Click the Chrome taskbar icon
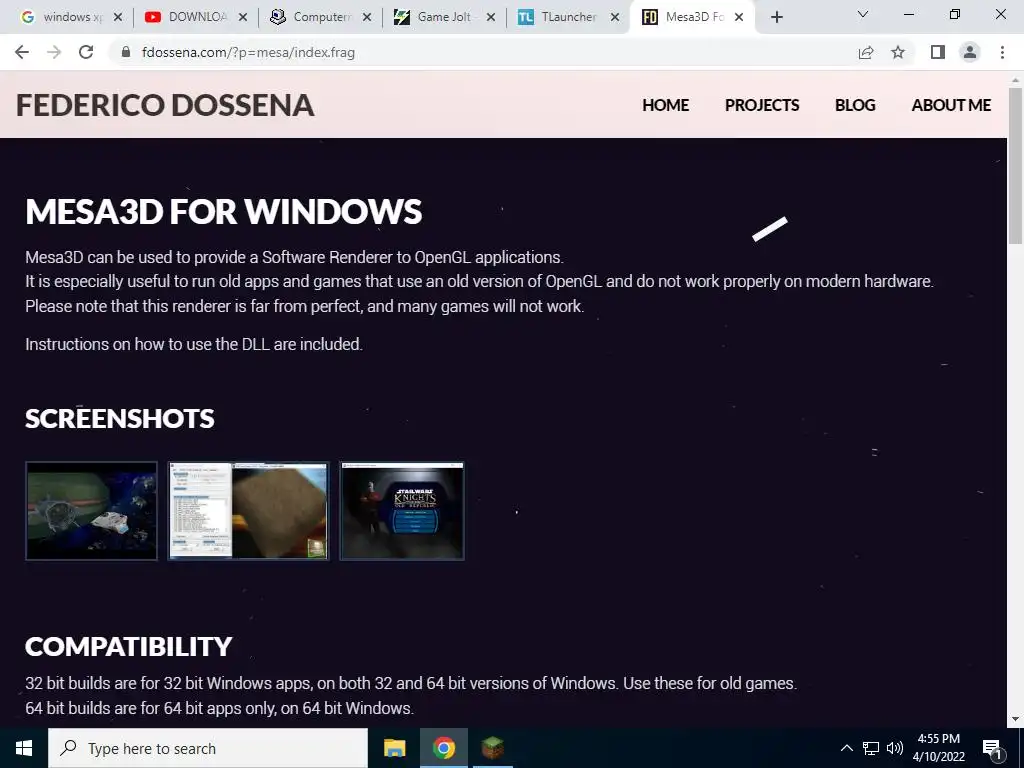1024x768 pixels. coord(443,748)
